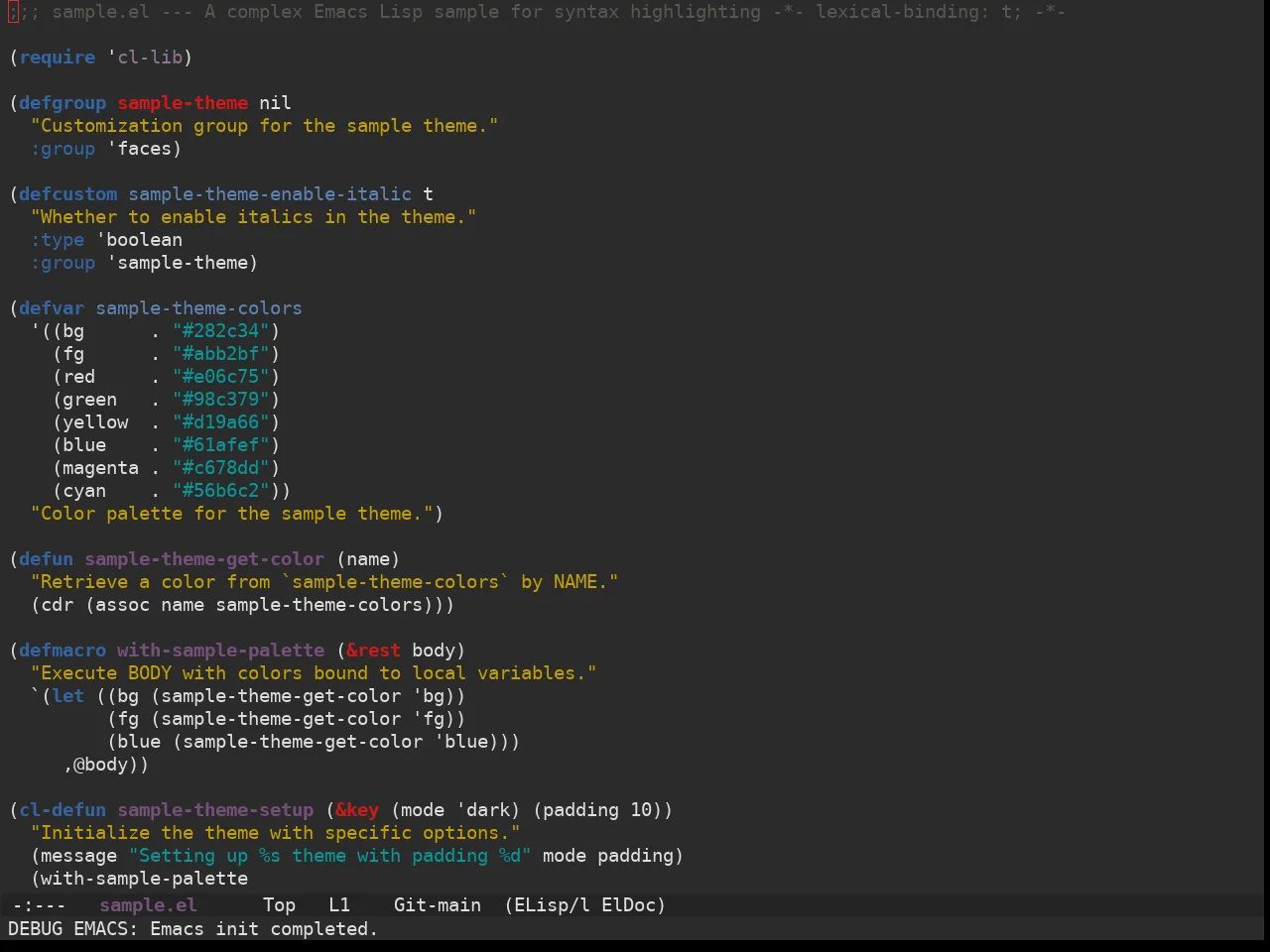Click the red sample-theme group name
This screenshot has height=952, width=1270.
[183, 103]
